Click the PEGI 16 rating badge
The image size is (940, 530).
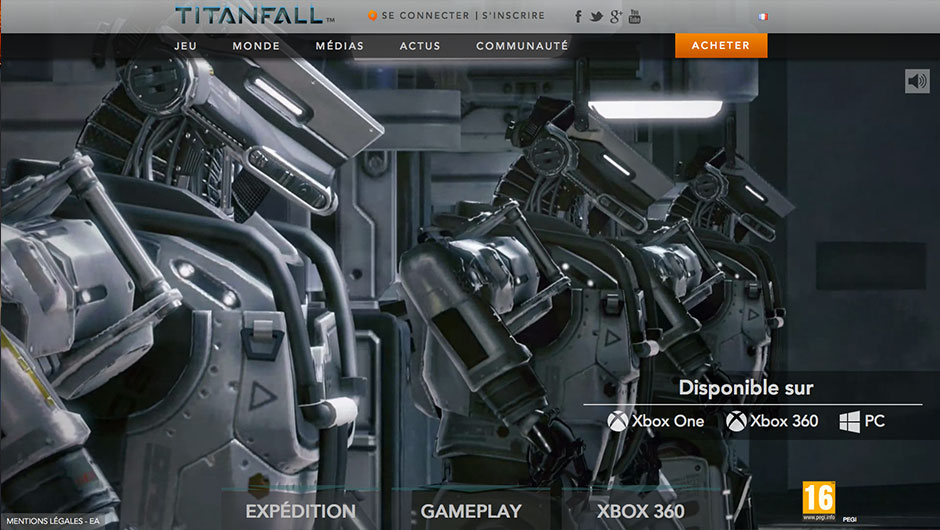tap(818, 501)
